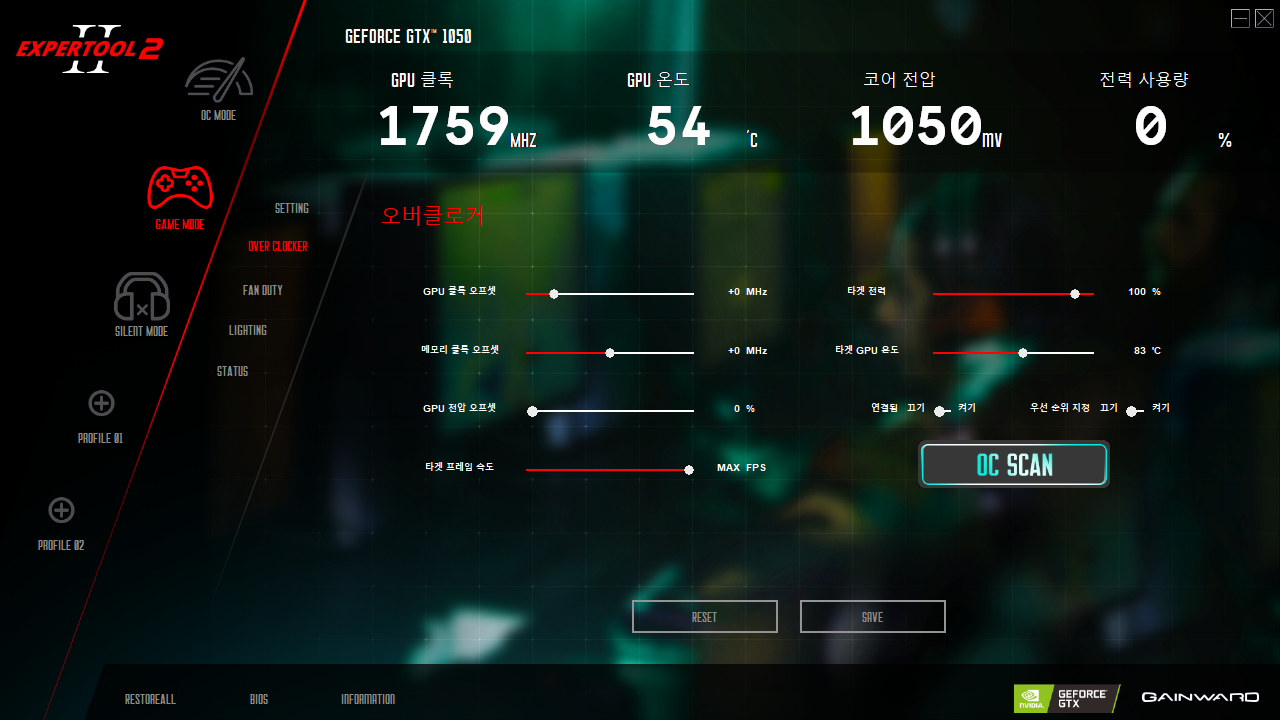This screenshot has height=720, width=1280.
Task: Add Profile 01 via plus icon
Action: [x=101, y=403]
